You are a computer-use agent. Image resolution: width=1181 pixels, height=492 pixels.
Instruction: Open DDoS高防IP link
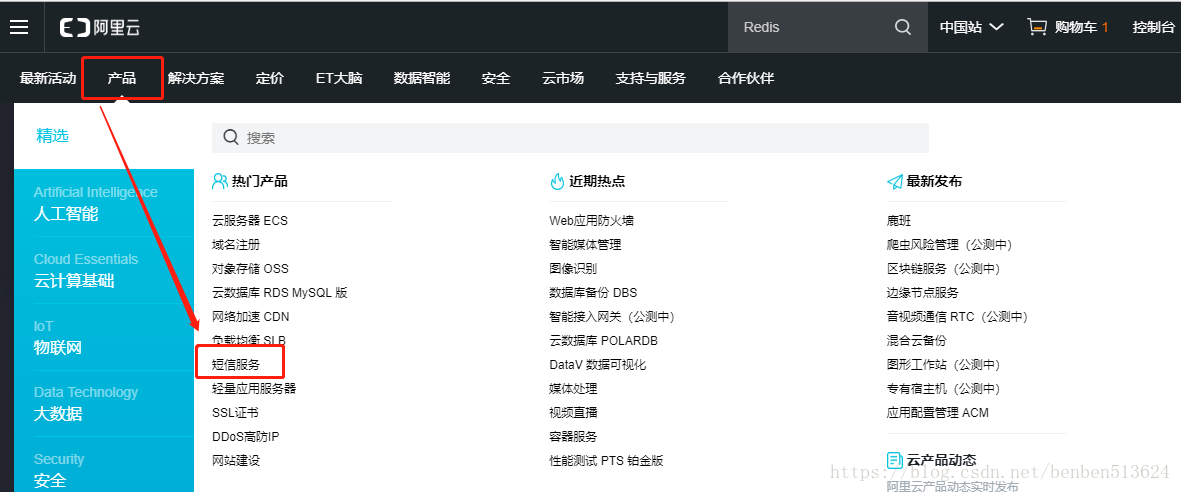246,436
